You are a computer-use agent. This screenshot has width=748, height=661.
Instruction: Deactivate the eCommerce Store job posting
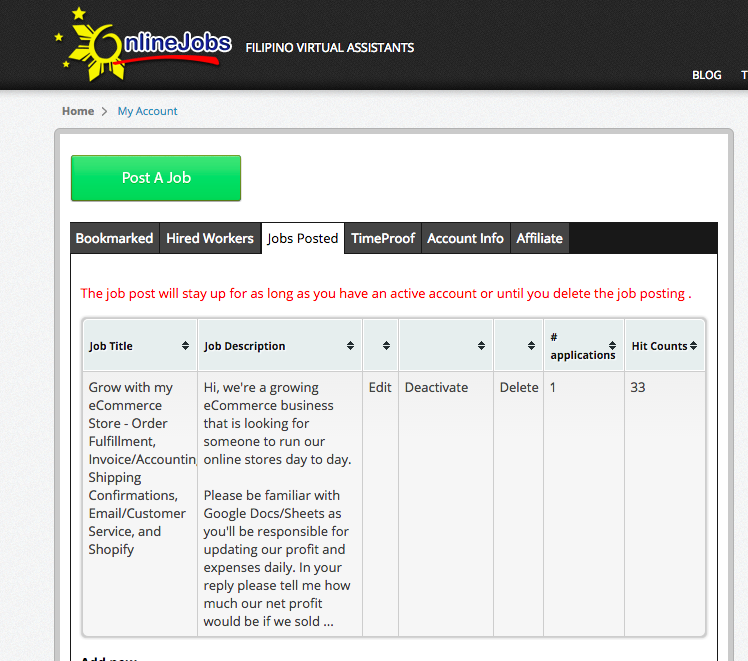[x=436, y=387]
